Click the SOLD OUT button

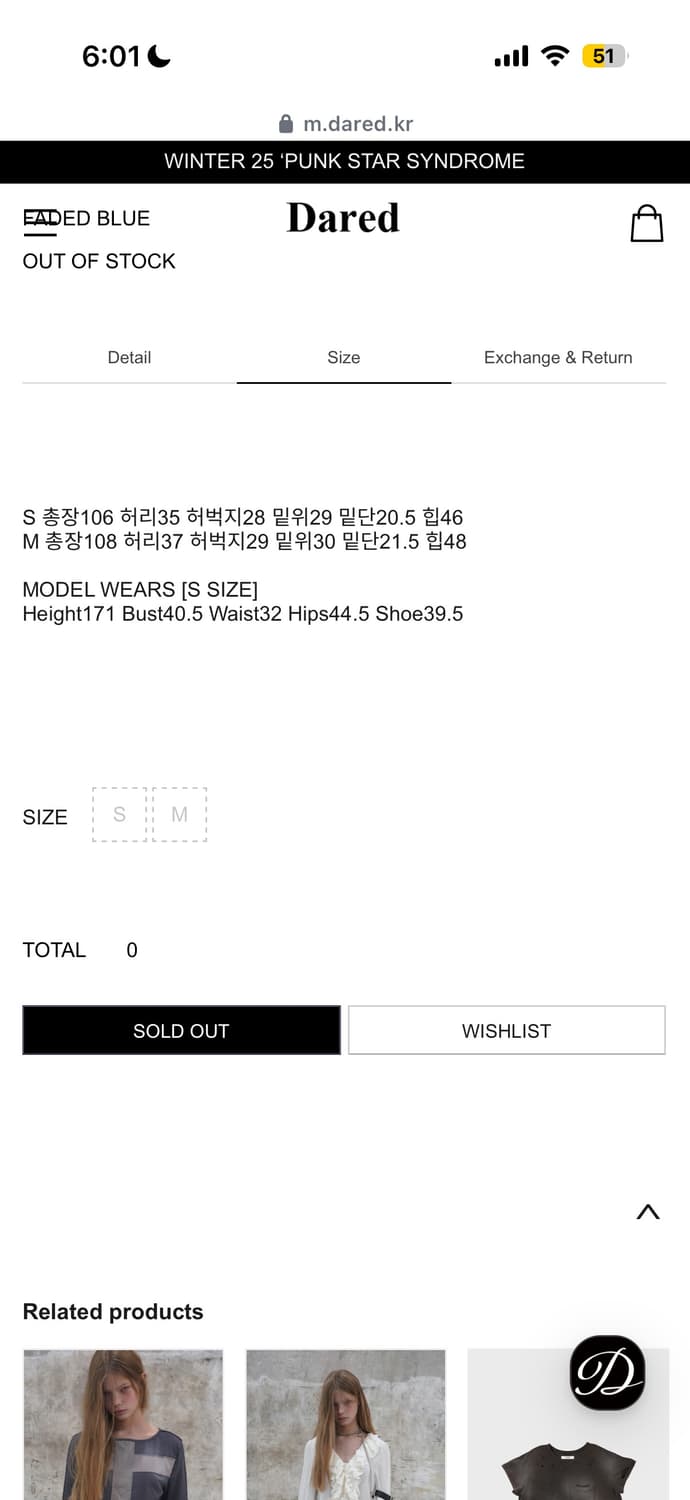tap(181, 1030)
